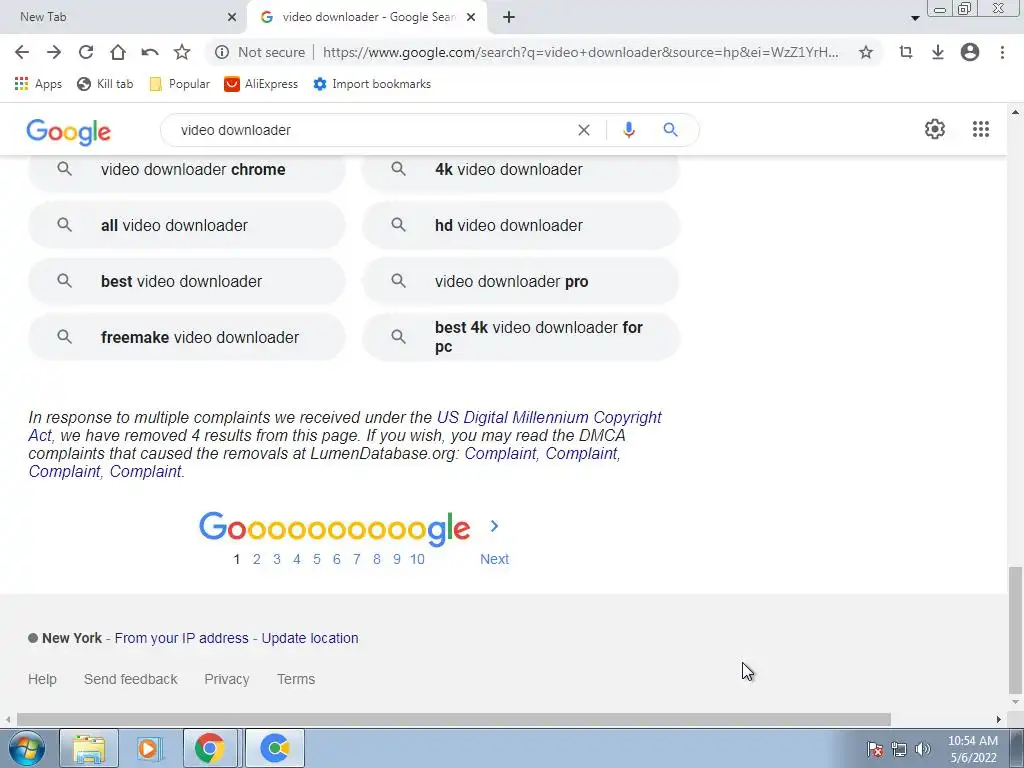
Task: Open the user profile avatar icon
Action: point(970,52)
